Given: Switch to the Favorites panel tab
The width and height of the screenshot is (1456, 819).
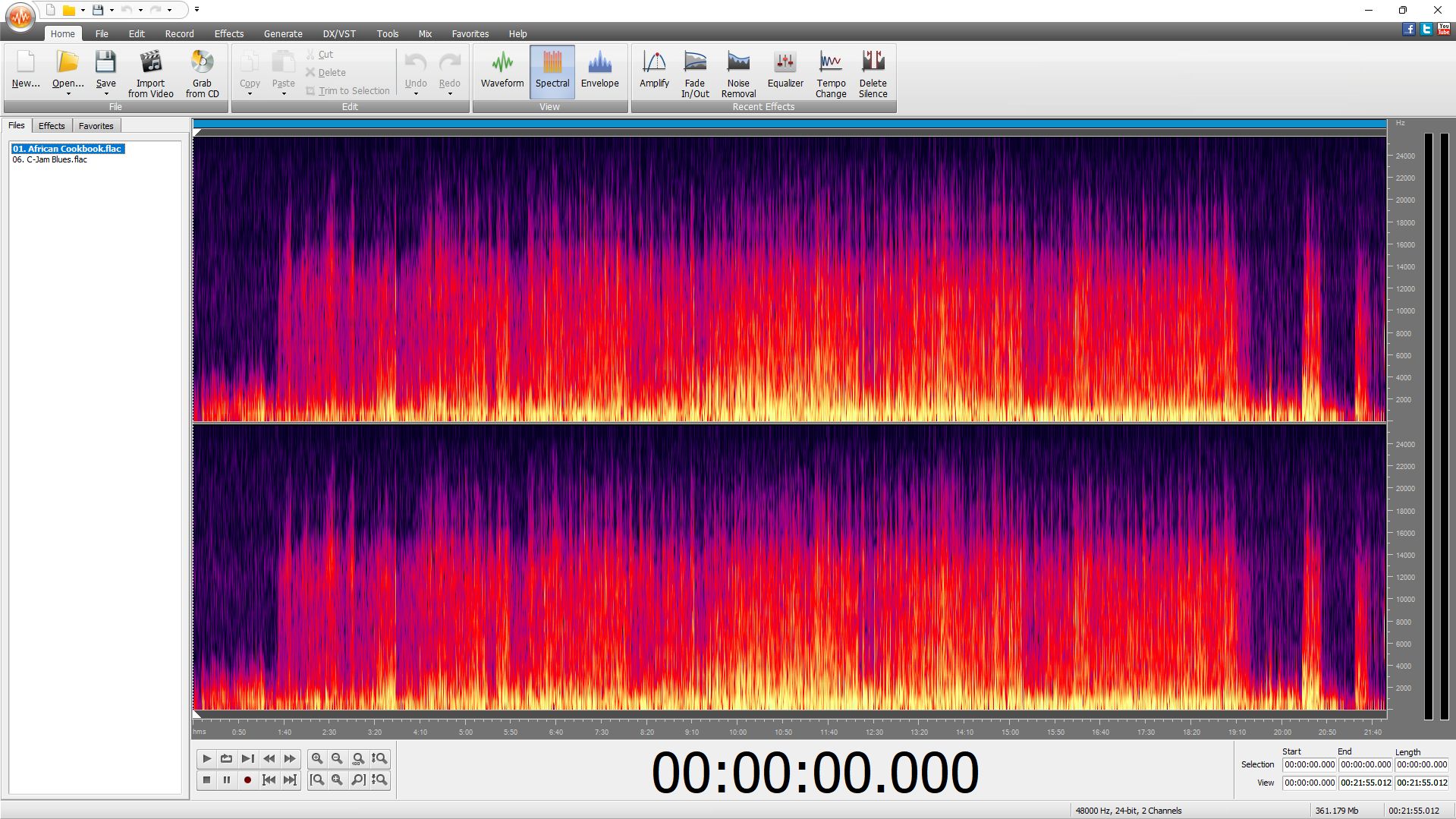Looking at the screenshot, I should (96, 126).
